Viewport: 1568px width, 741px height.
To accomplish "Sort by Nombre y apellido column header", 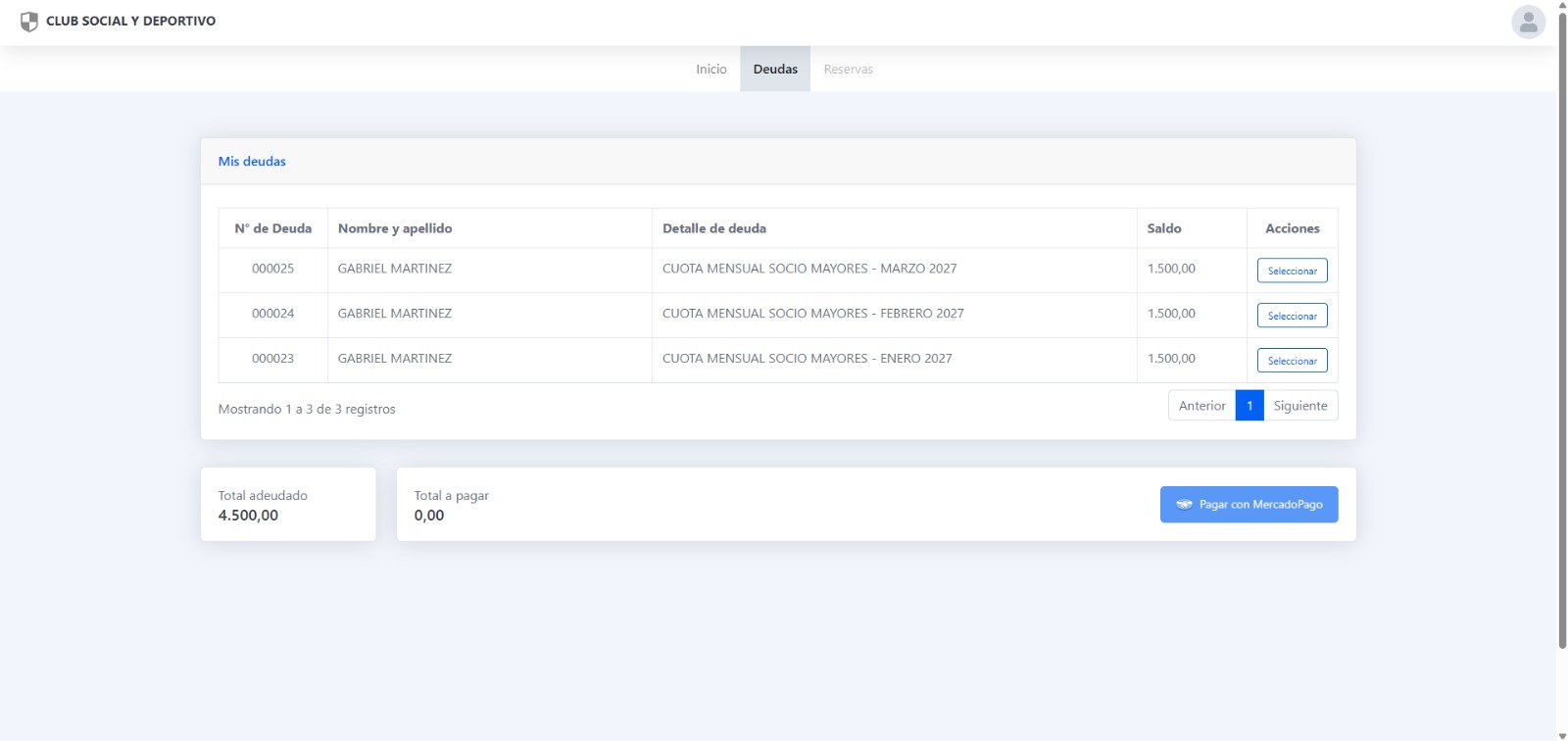I will pos(395,228).
